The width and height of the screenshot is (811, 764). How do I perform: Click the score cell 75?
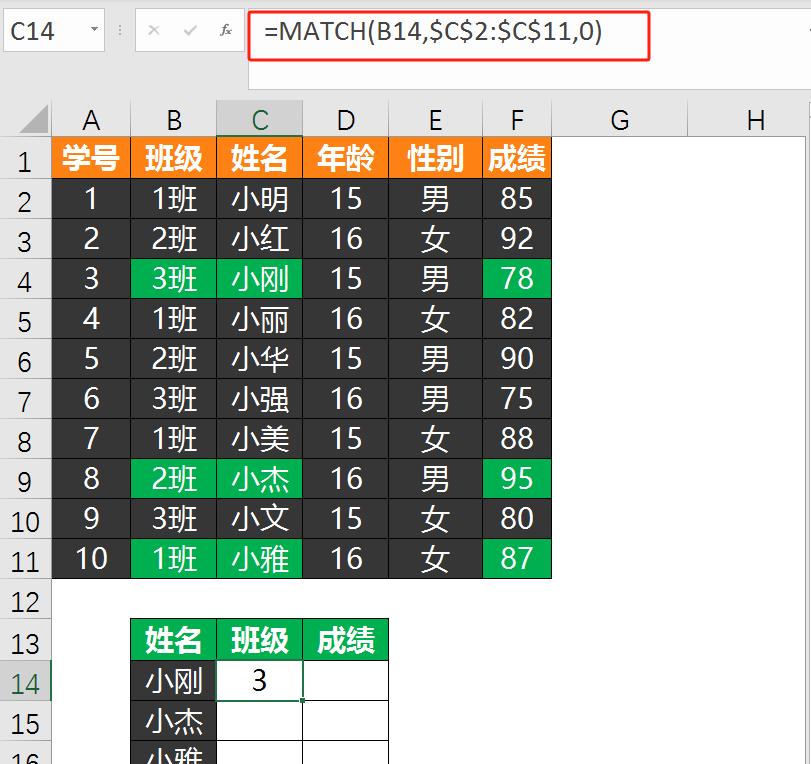[517, 399]
